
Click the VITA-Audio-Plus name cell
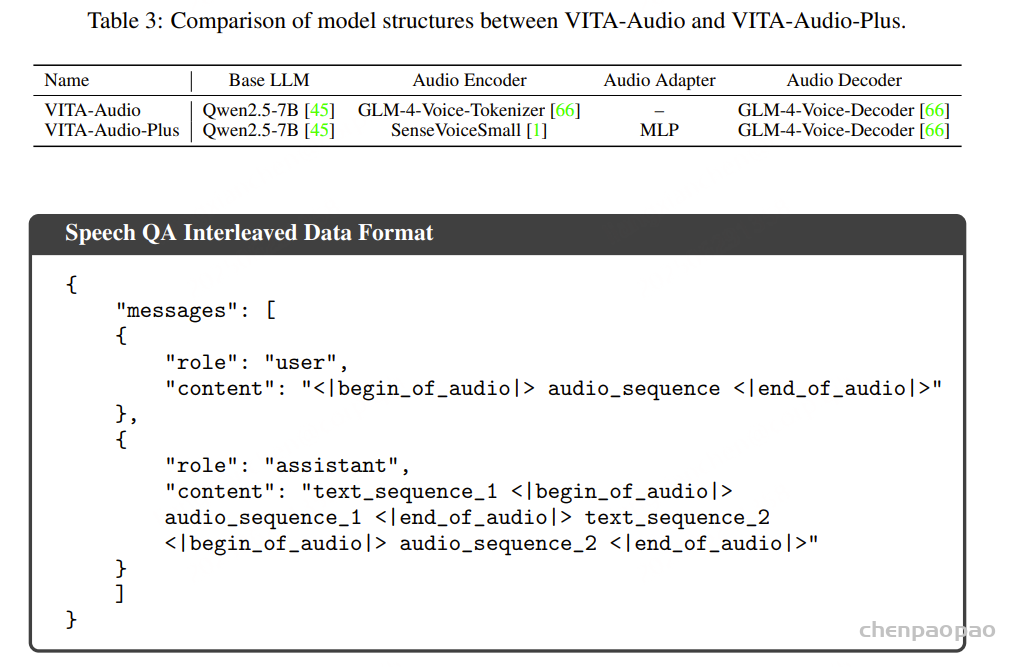[x=112, y=130]
